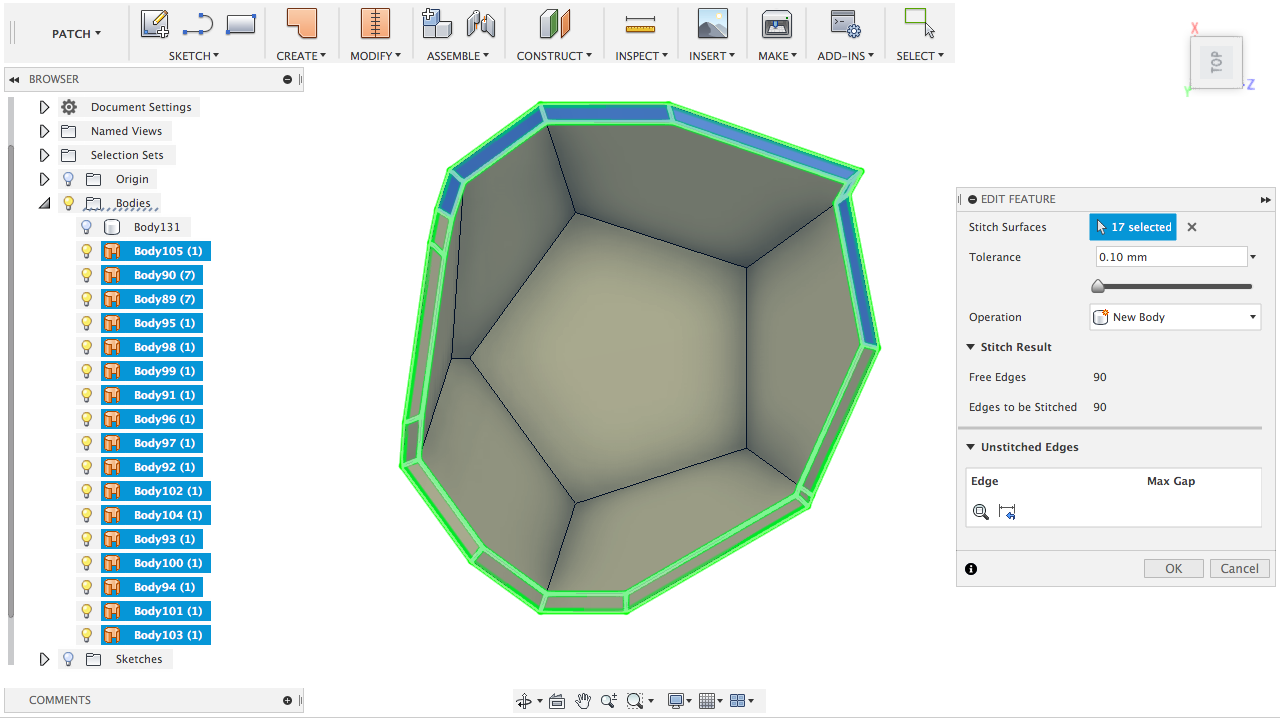Hide Body95 (1) using its lightbulb
Viewport: 1280px width, 718px height.
click(86, 323)
